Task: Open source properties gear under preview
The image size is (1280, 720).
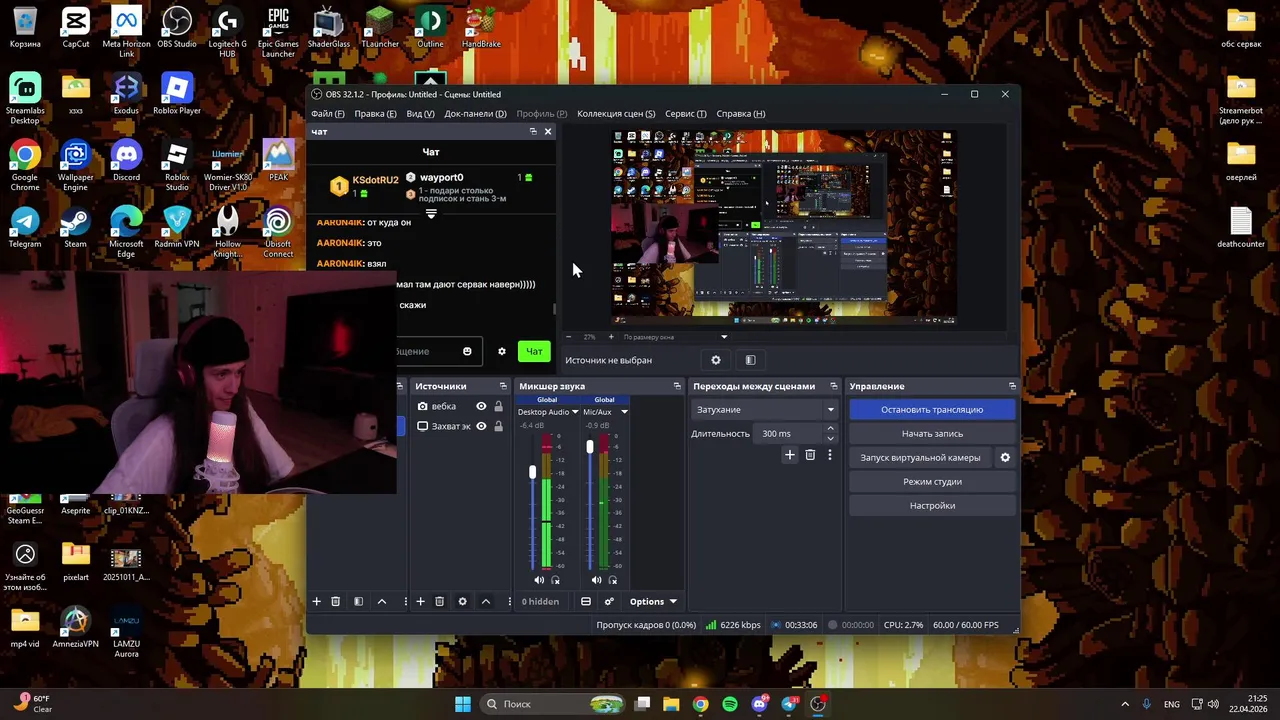Action: point(716,360)
